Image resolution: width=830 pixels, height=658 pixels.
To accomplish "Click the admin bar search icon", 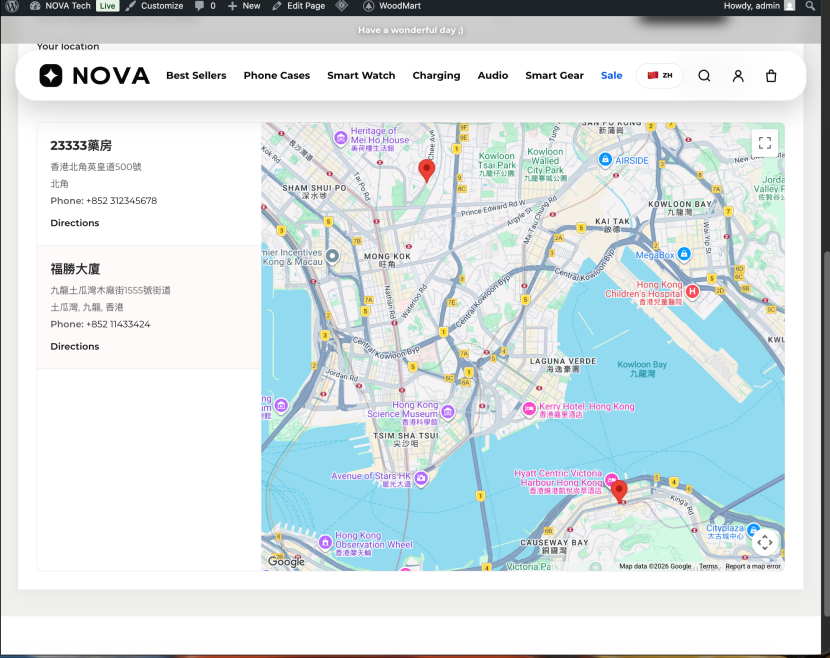I will 810,6.
